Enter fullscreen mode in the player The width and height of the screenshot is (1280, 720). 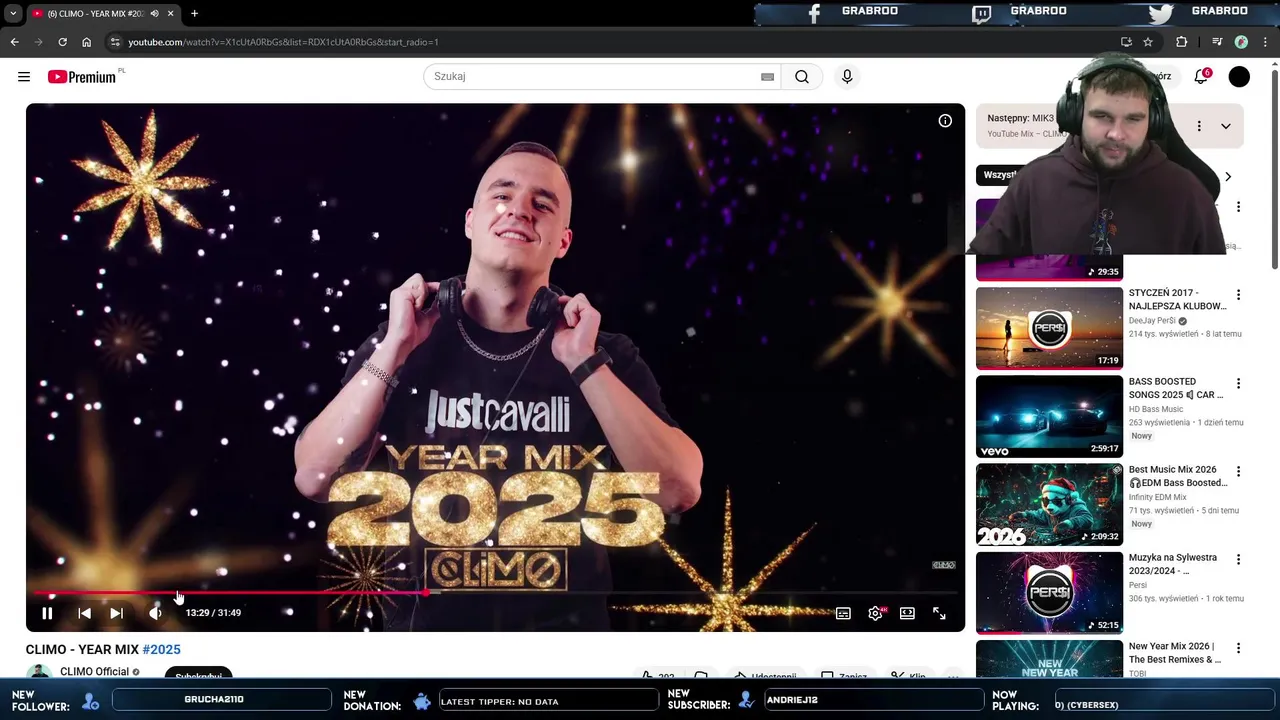click(x=939, y=613)
